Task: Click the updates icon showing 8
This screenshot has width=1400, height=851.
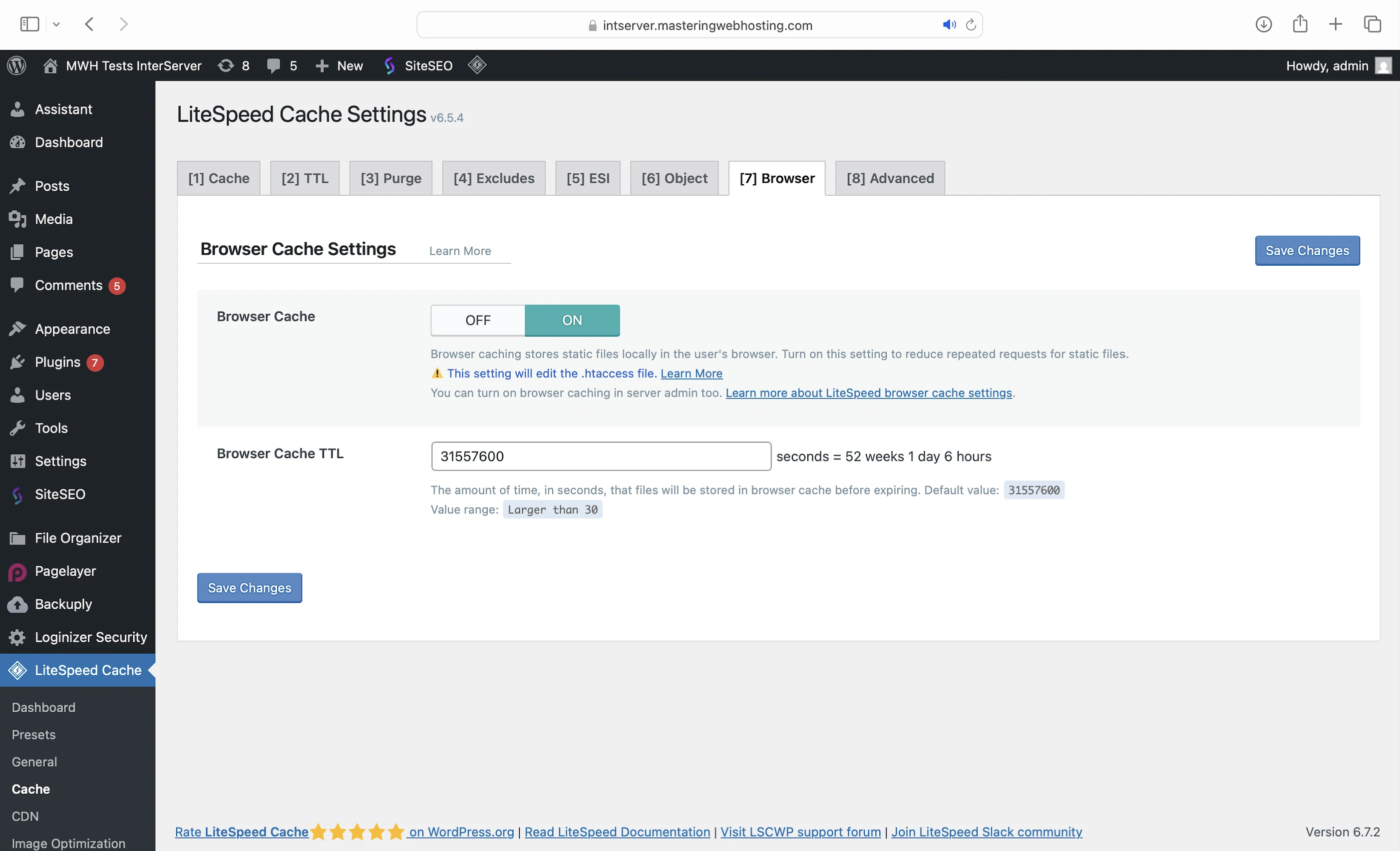Action: pyautogui.click(x=234, y=65)
